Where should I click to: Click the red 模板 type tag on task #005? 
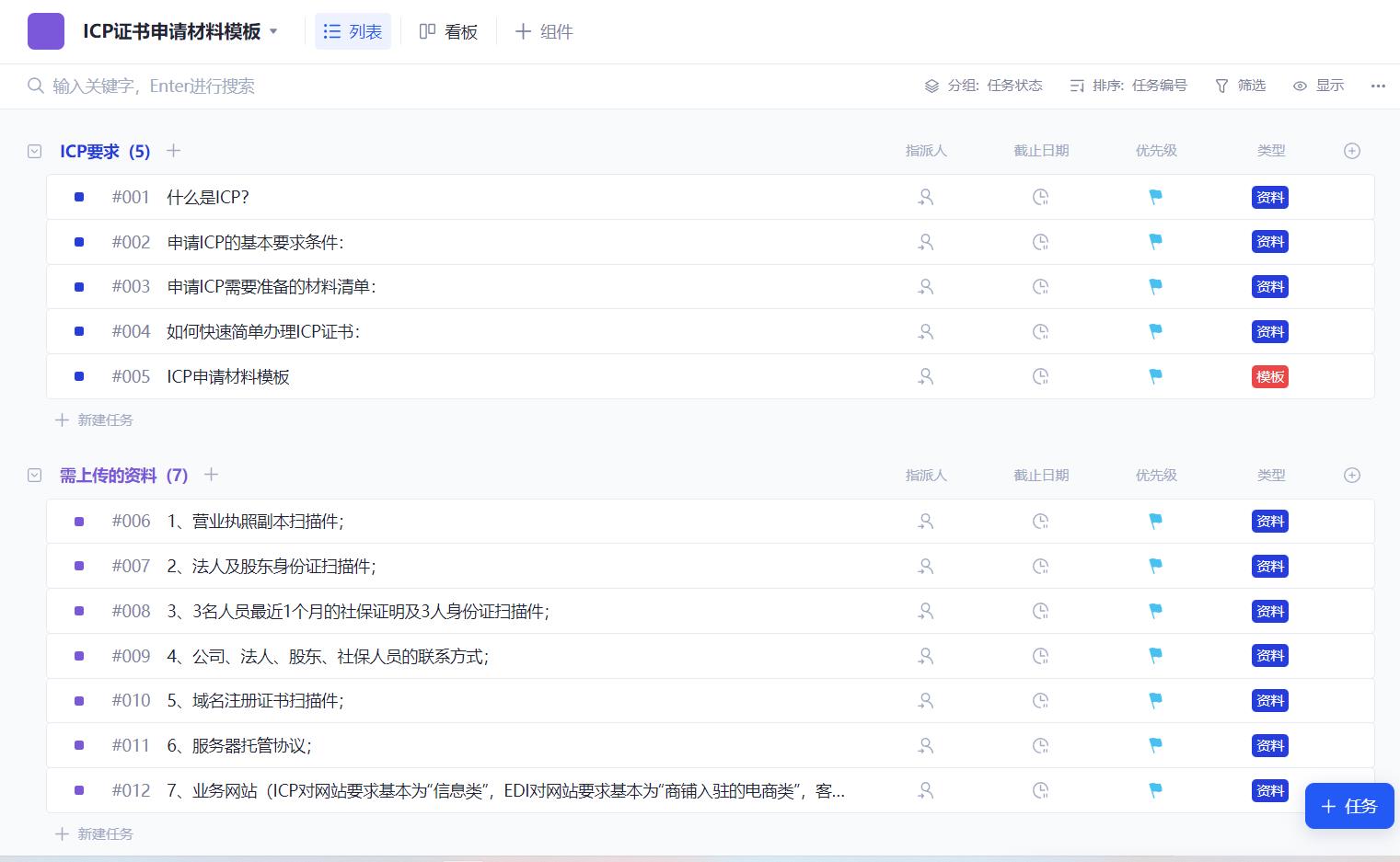(1270, 376)
